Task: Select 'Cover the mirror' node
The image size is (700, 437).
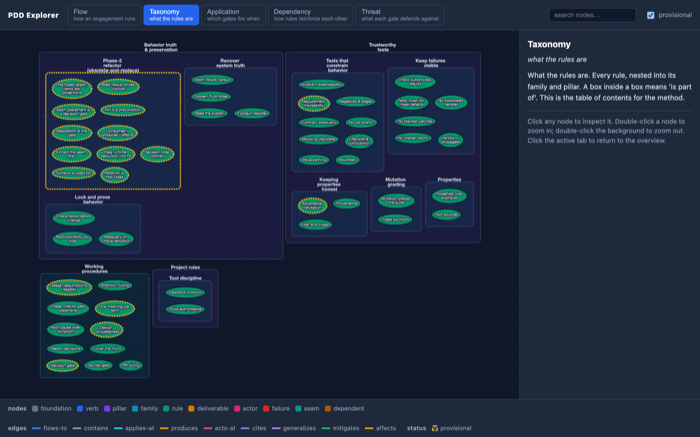Action: pyautogui.click(x=108, y=349)
